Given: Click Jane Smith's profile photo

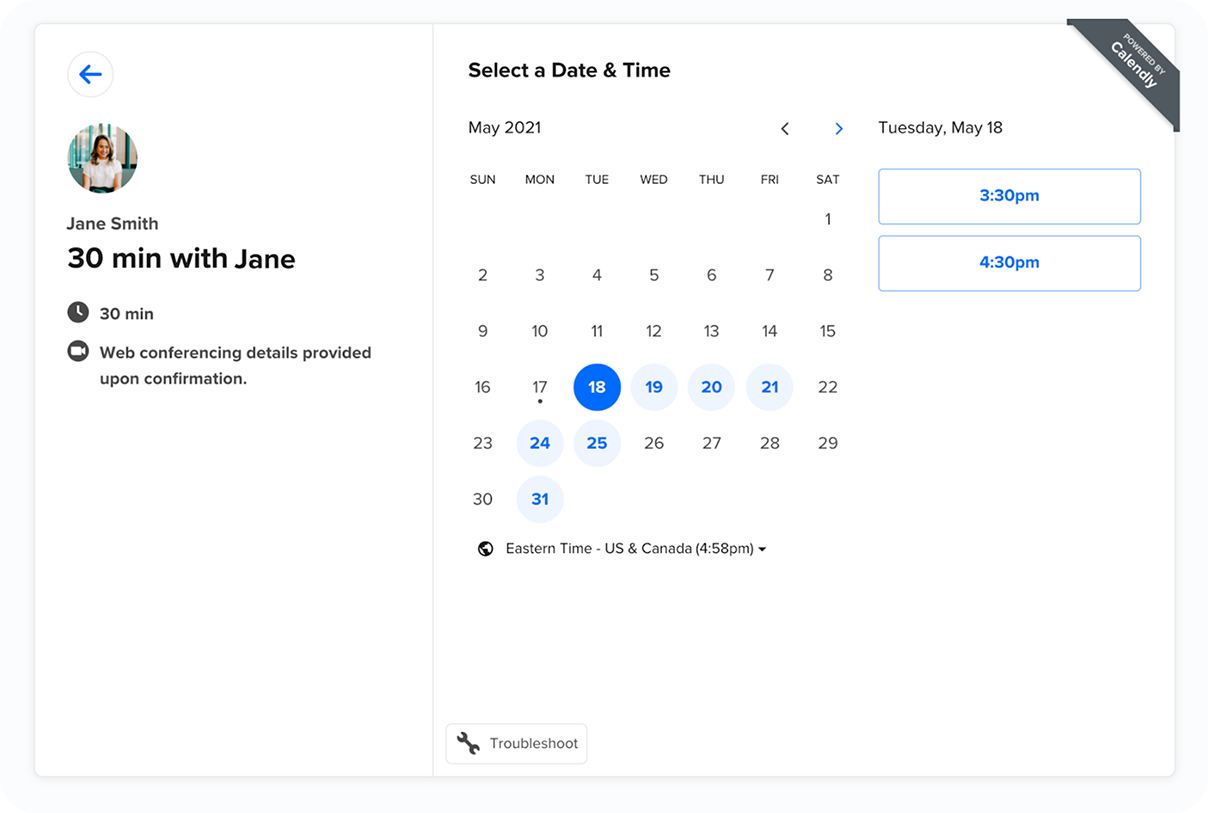Looking at the screenshot, I should [102, 158].
